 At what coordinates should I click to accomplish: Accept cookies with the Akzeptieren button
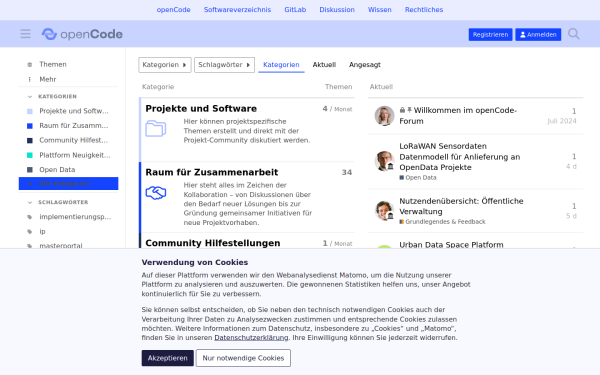tap(168, 358)
